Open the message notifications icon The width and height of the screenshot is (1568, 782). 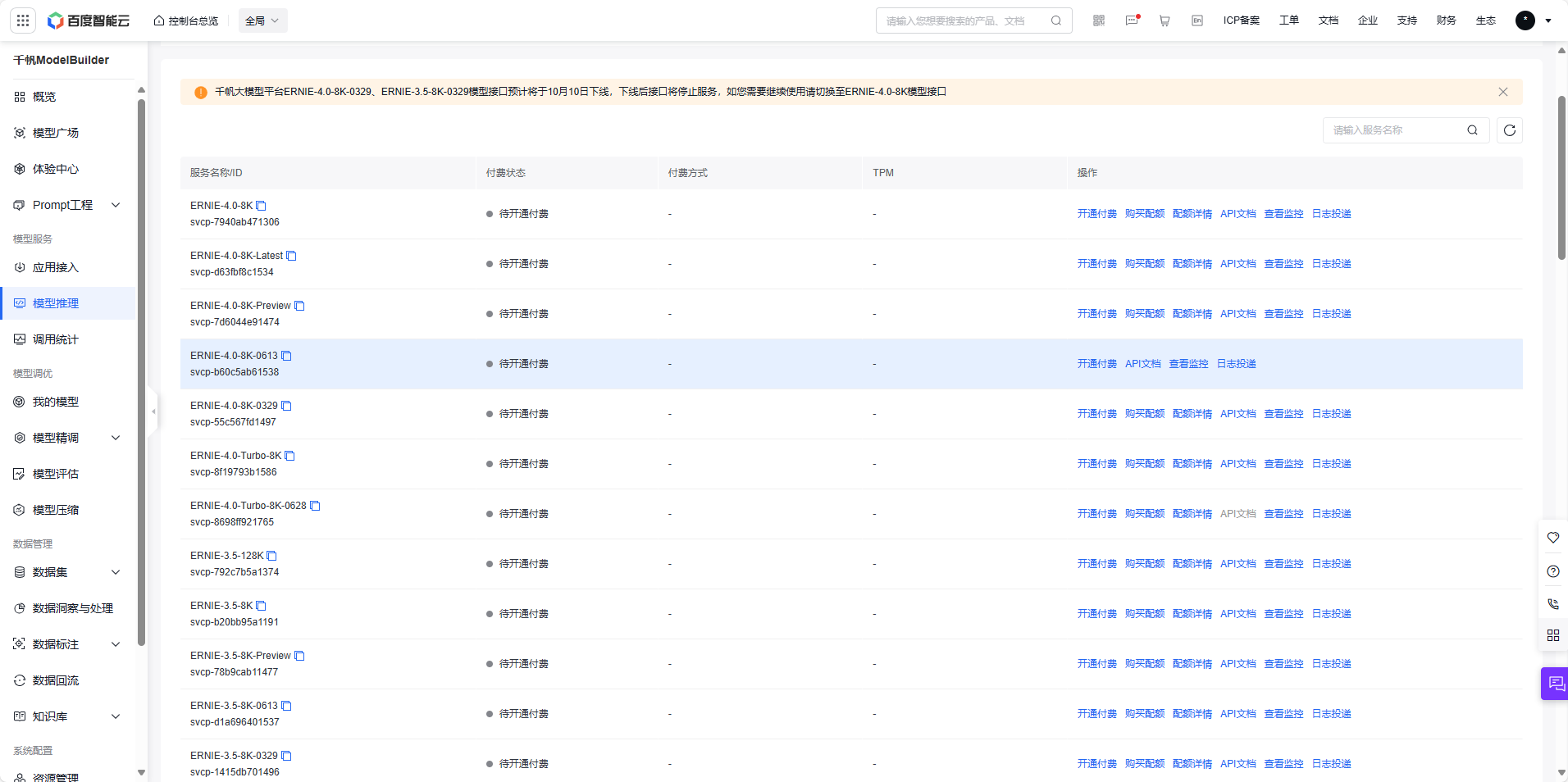click(x=1132, y=20)
